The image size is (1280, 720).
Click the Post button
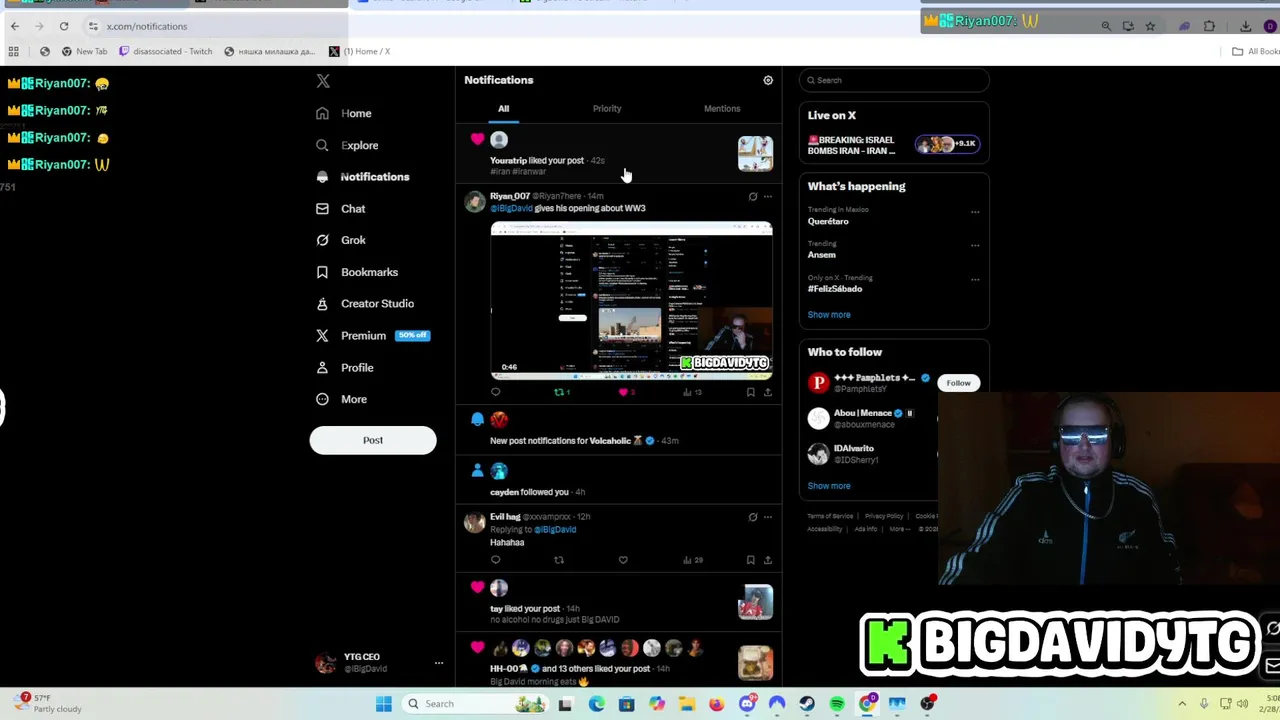pyautogui.click(x=373, y=440)
